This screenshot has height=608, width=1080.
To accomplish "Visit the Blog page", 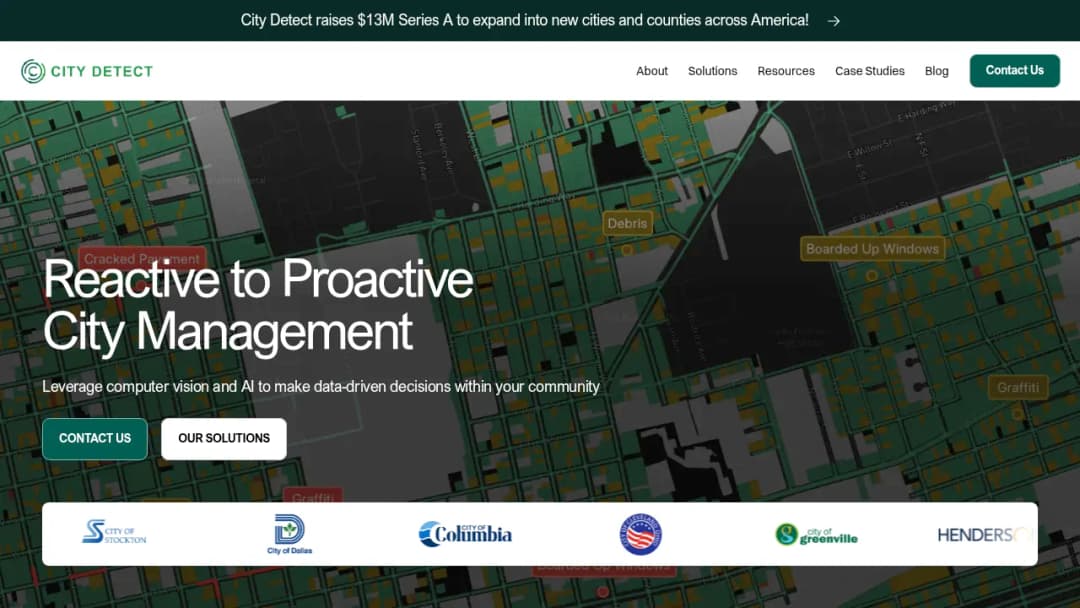I will pyautogui.click(x=936, y=71).
